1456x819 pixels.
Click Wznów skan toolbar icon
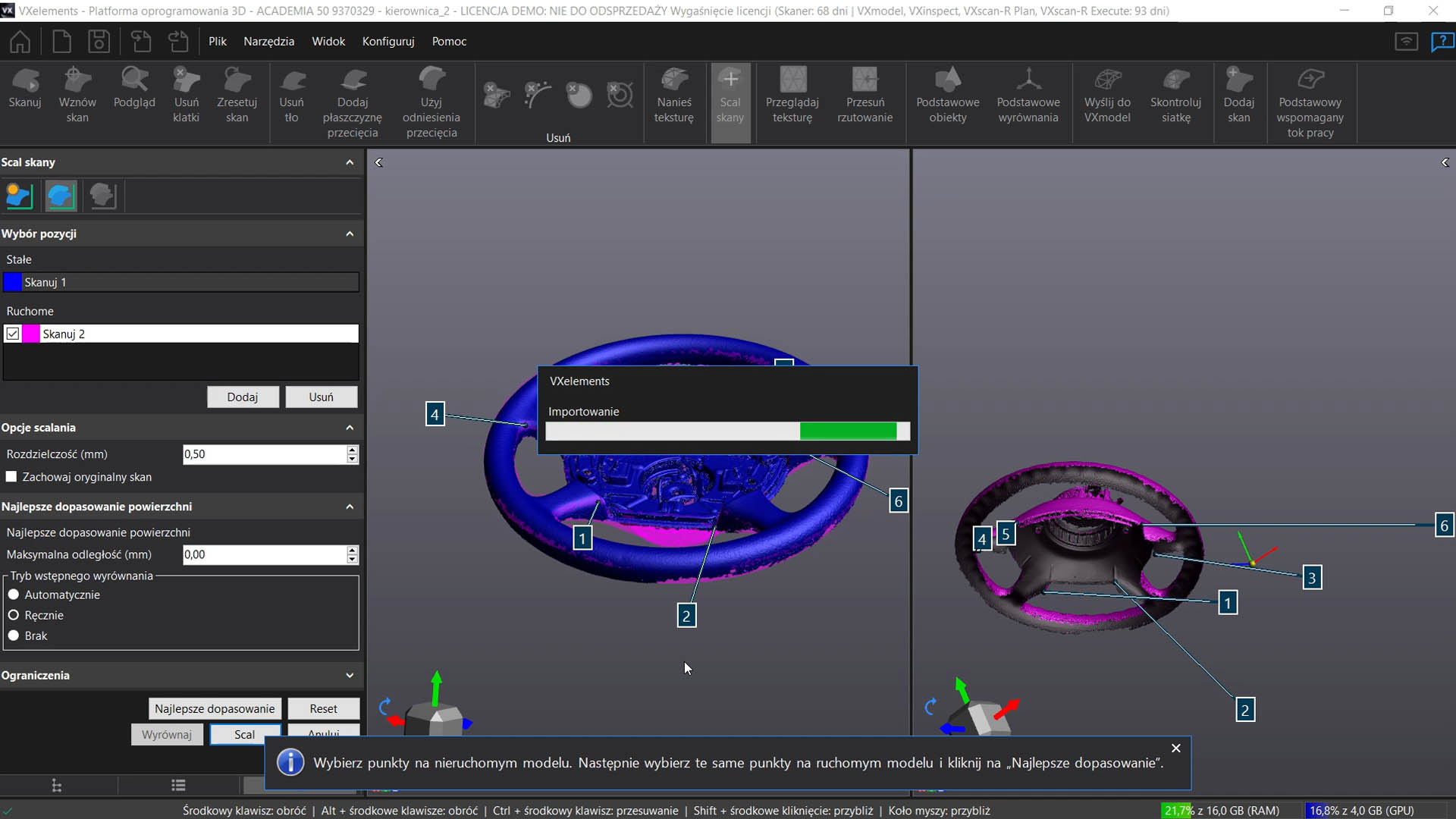tap(77, 96)
